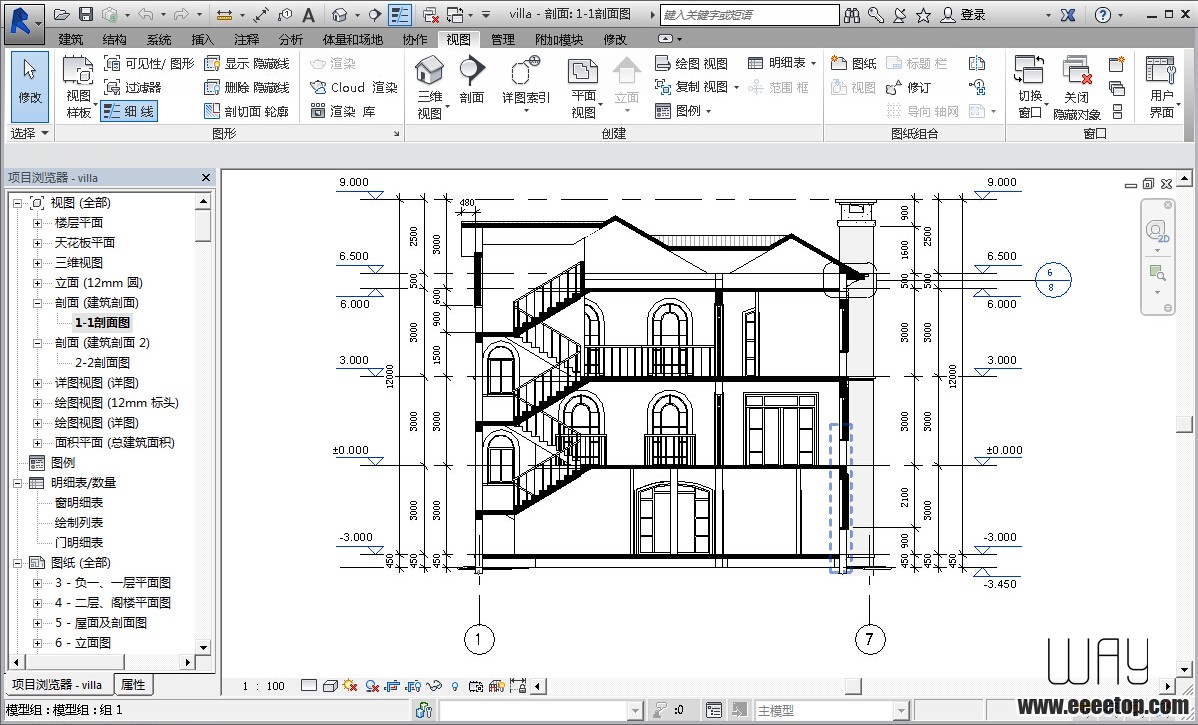Switch to the 建筑 ribbon tab
Viewport: 1198px width, 725px height.
point(70,39)
